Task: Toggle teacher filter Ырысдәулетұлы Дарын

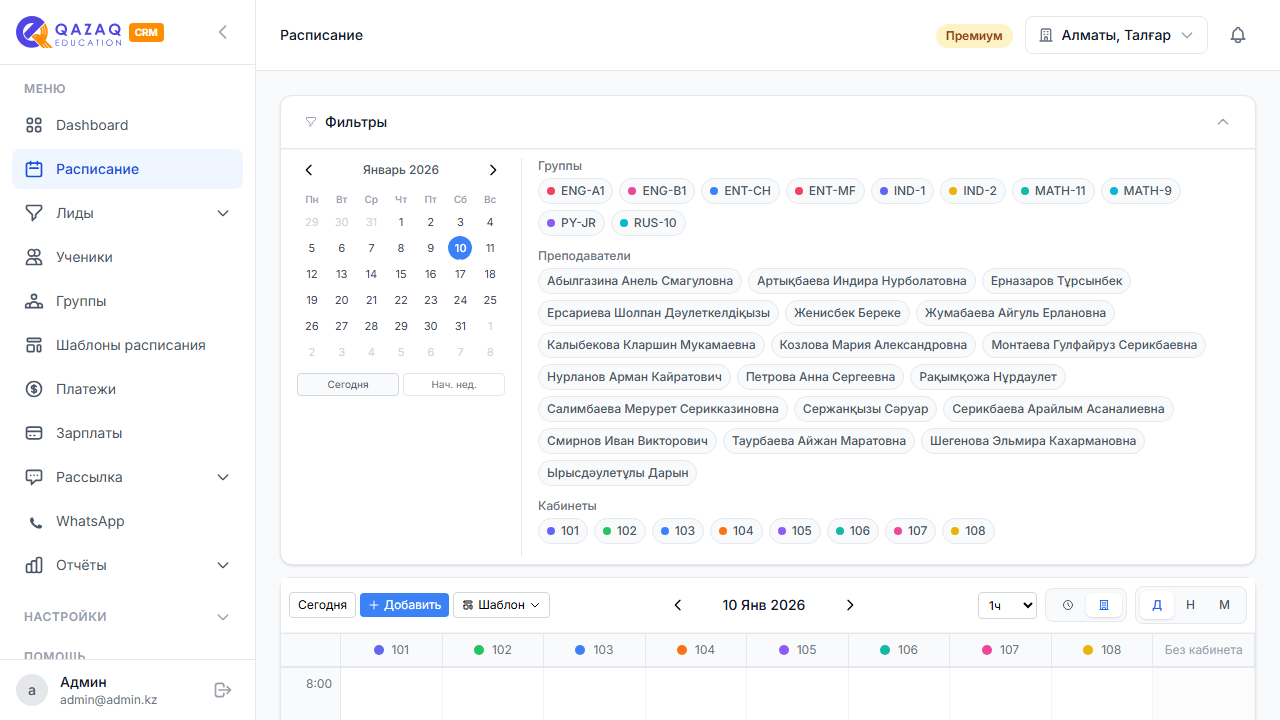Action: 618,473
